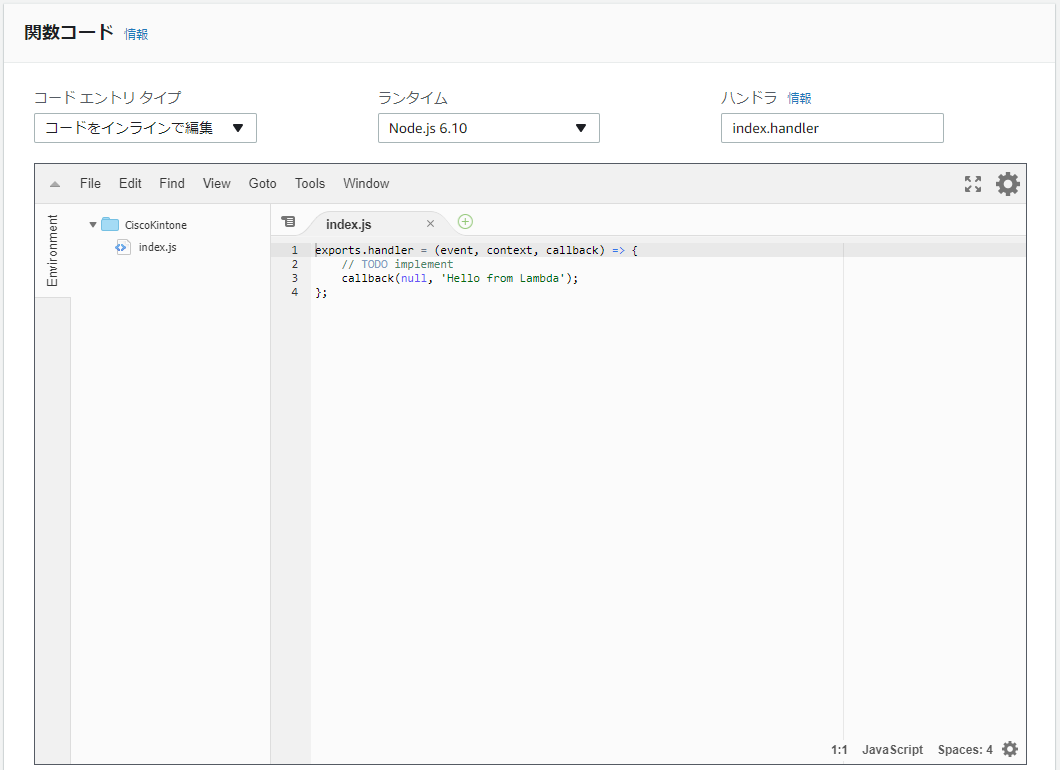Toggle fullscreen editor mode icon
This screenshot has width=1060, height=770.
pyautogui.click(x=972, y=184)
